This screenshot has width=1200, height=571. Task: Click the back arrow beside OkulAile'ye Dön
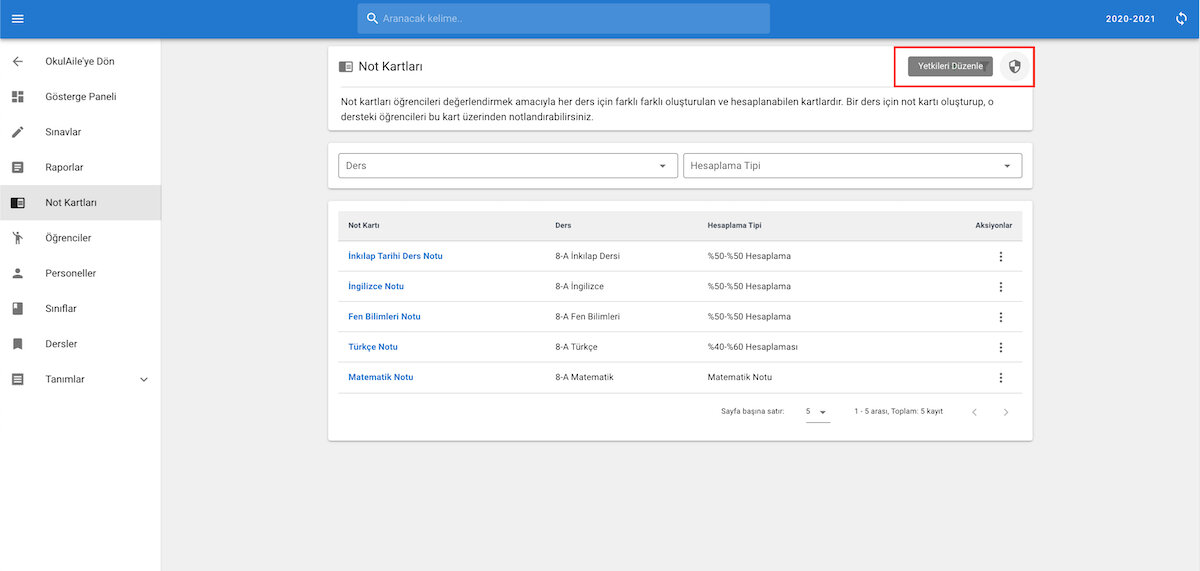17,62
